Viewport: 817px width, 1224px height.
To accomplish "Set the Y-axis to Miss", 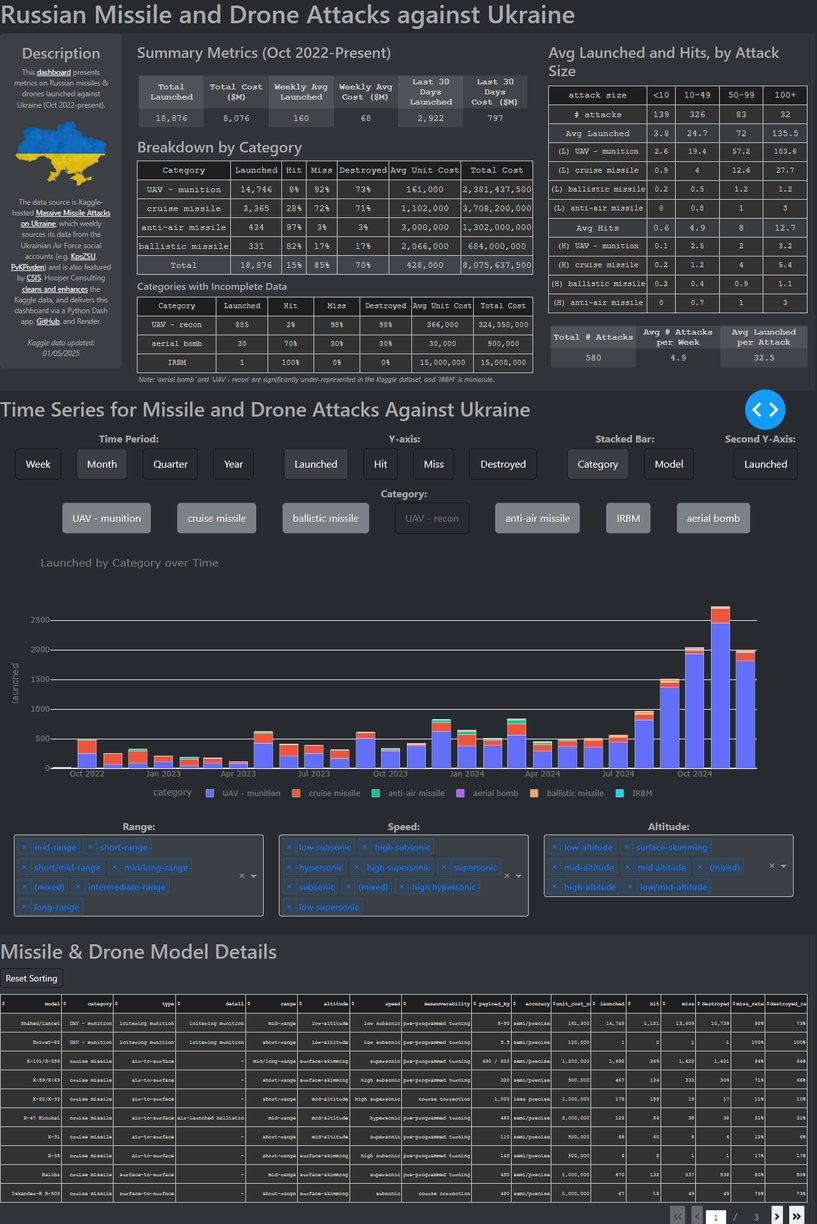I will [x=433, y=464].
